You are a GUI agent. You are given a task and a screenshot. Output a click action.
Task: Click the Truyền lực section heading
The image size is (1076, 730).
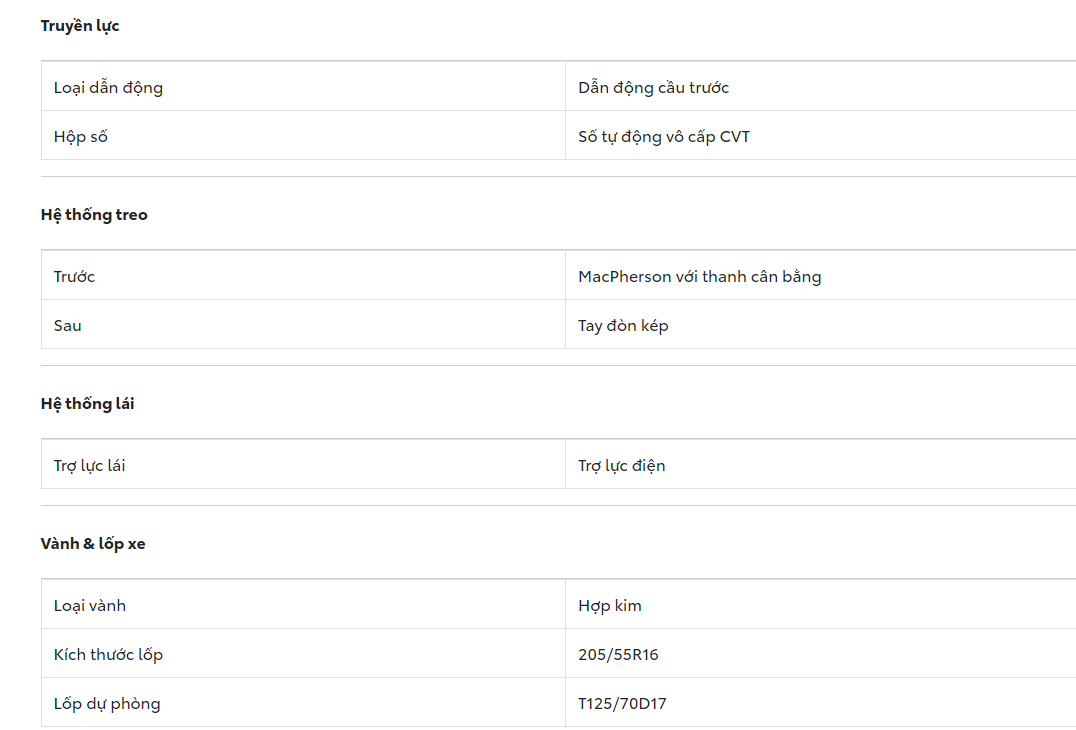80,26
